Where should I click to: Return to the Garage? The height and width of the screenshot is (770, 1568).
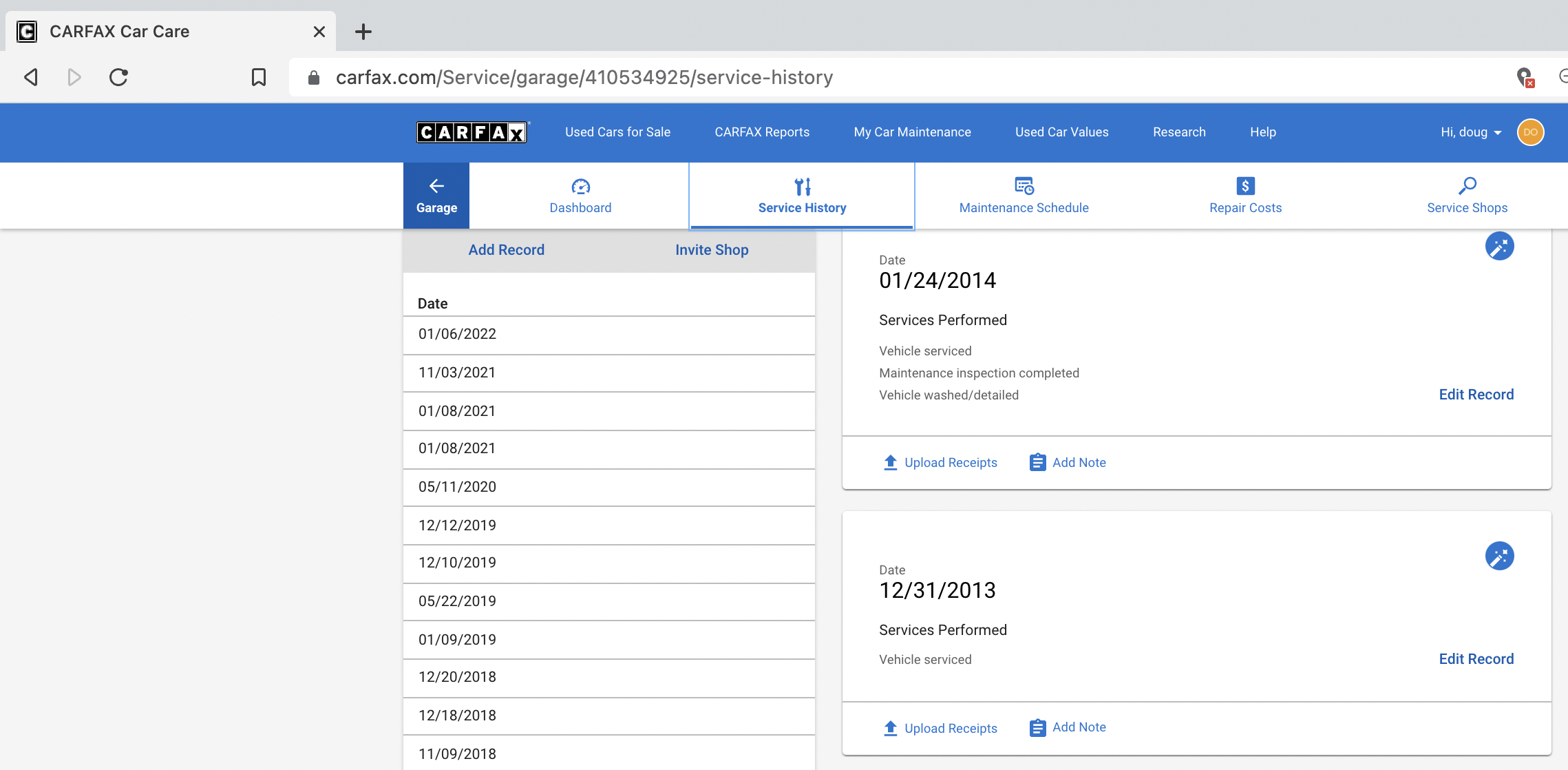pyautogui.click(x=436, y=196)
